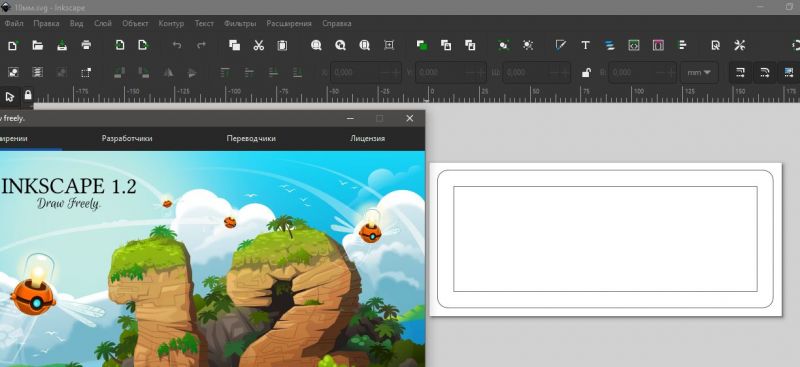Open a file with the folder icon
This screenshot has width=800, height=367.
(x=37, y=45)
